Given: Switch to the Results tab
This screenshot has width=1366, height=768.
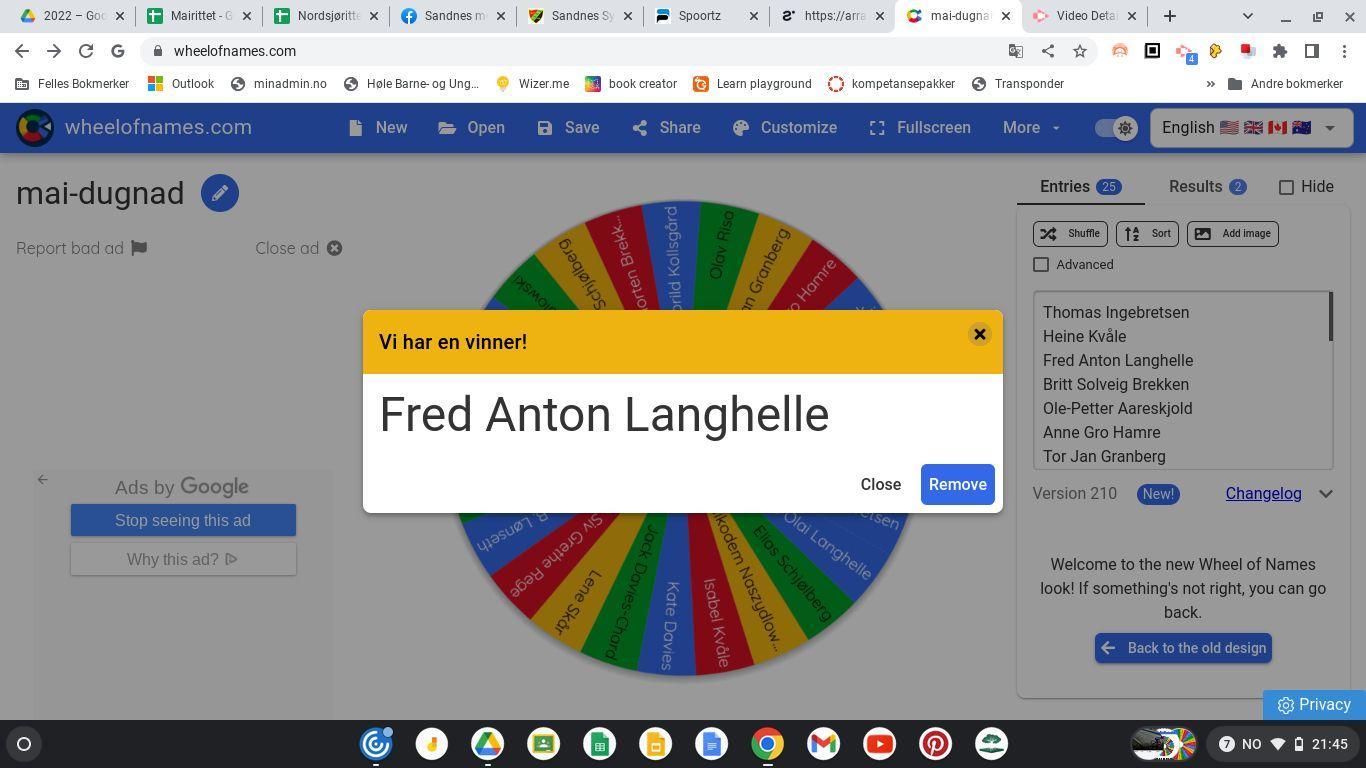Looking at the screenshot, I should click(1206, 187).
